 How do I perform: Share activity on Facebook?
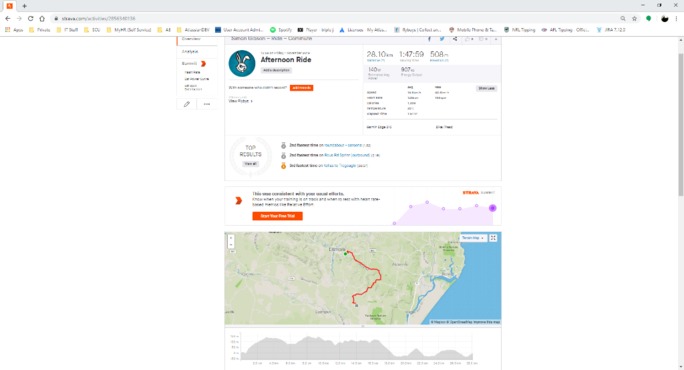pos(429,39)
